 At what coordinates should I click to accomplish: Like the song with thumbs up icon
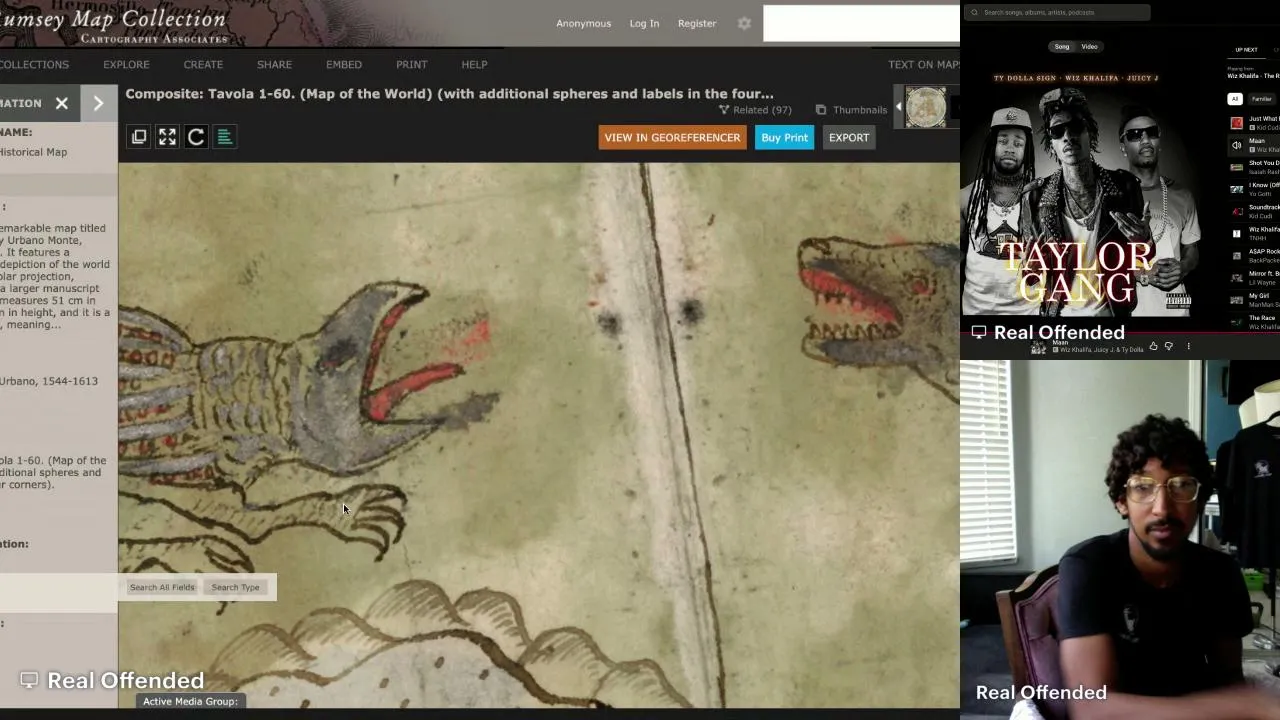pyautogui.click(x=1153, y=346)
